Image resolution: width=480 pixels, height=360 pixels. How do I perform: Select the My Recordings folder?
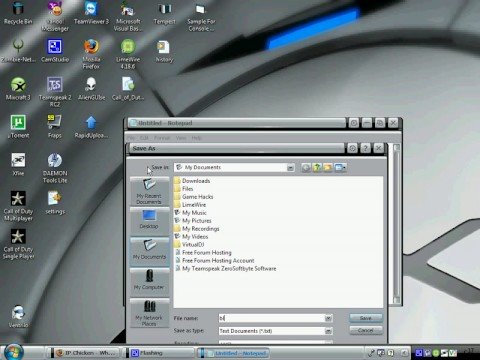[x=197, y=229]
